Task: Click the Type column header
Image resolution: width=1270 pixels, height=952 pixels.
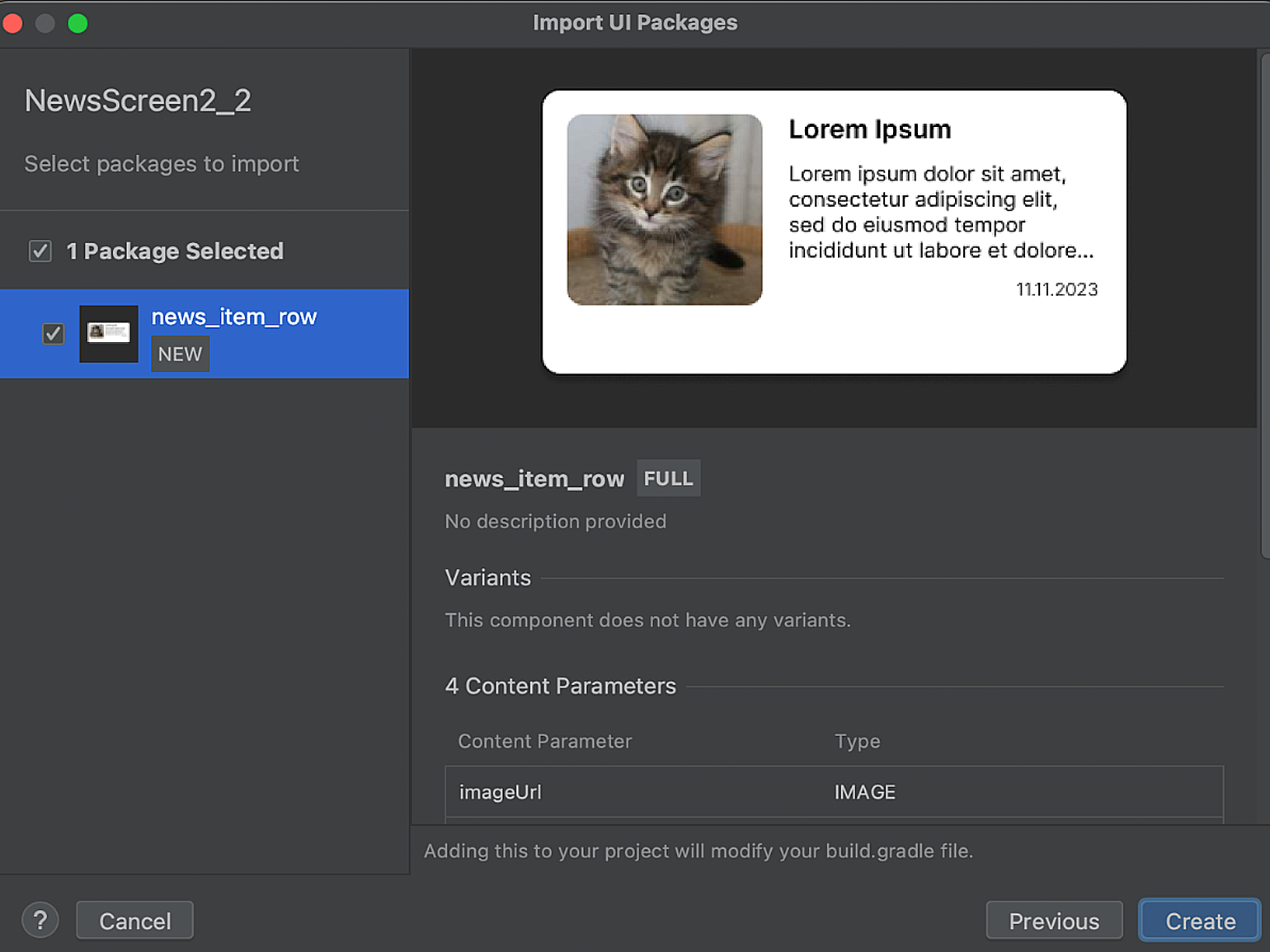Action: (858, 741)
